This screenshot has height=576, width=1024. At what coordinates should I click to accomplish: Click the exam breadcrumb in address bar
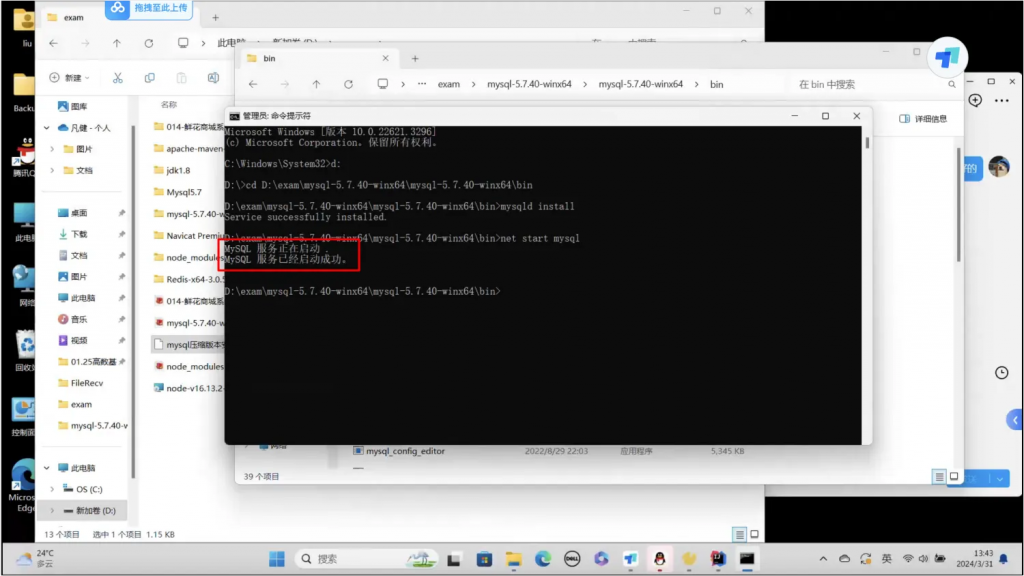449,84
